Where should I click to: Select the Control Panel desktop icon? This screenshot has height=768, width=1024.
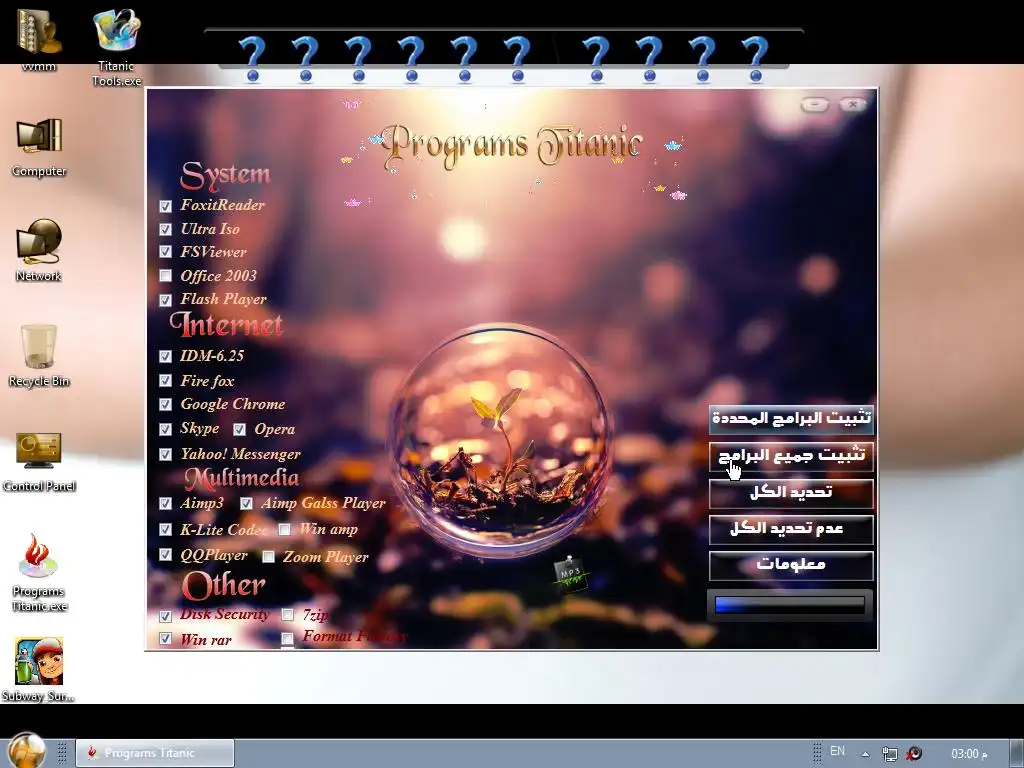tap(39, 461)
